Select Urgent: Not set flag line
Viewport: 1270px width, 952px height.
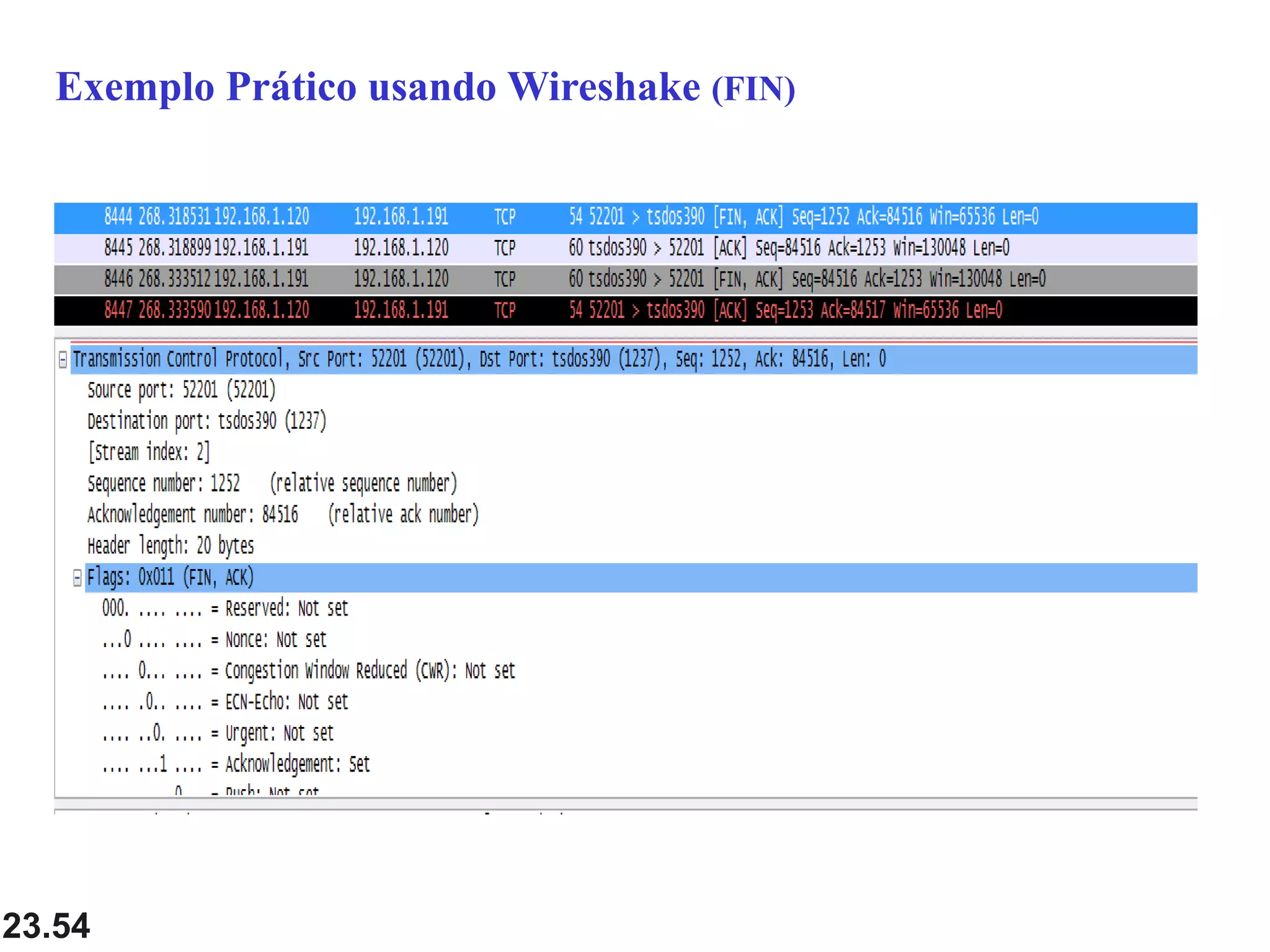[x=218, y=733]
